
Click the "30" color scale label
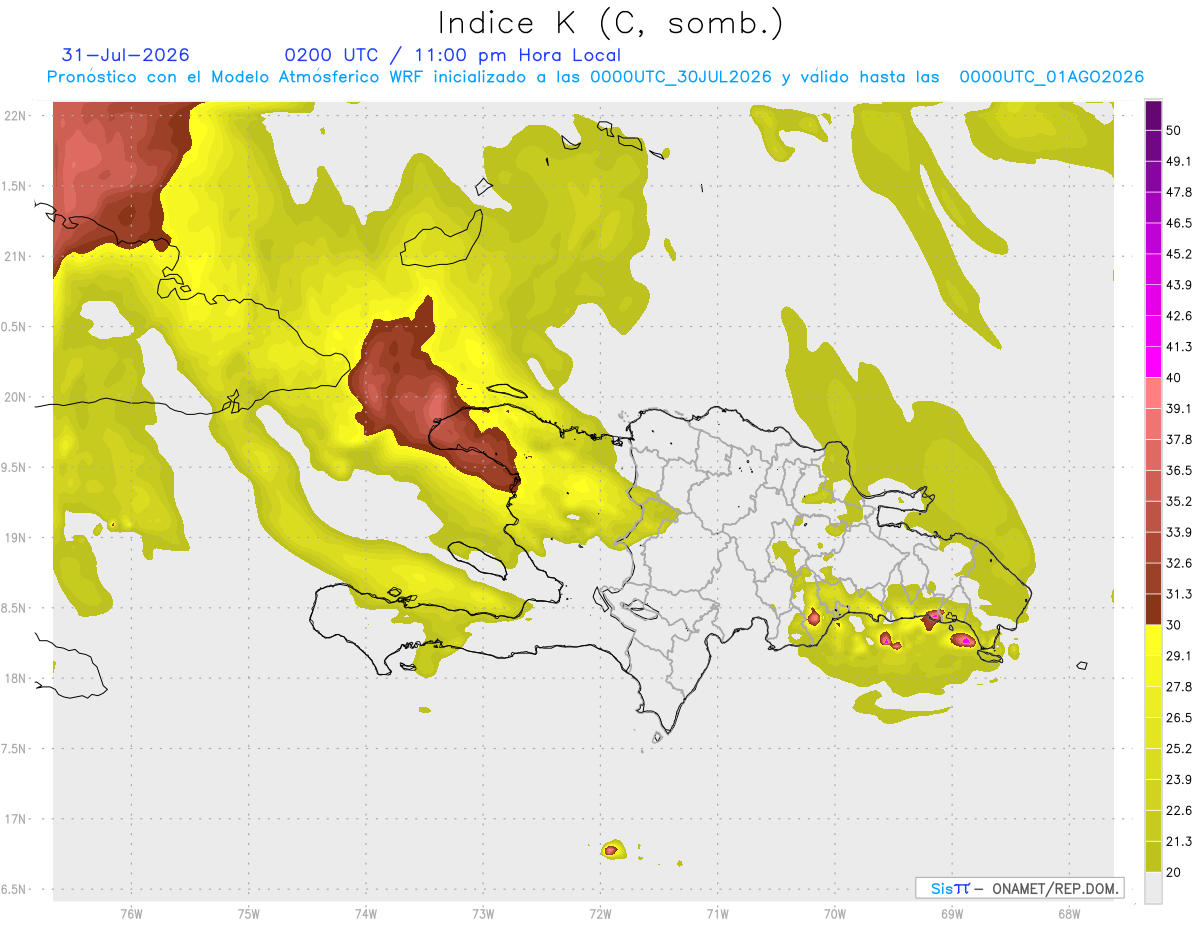click(x=1174, y=625)
